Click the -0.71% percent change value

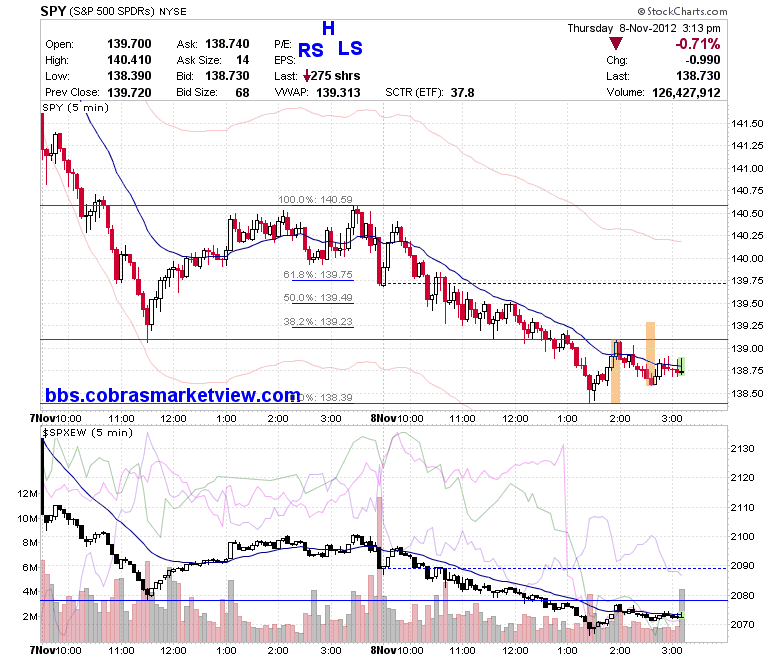pos(697,44)
